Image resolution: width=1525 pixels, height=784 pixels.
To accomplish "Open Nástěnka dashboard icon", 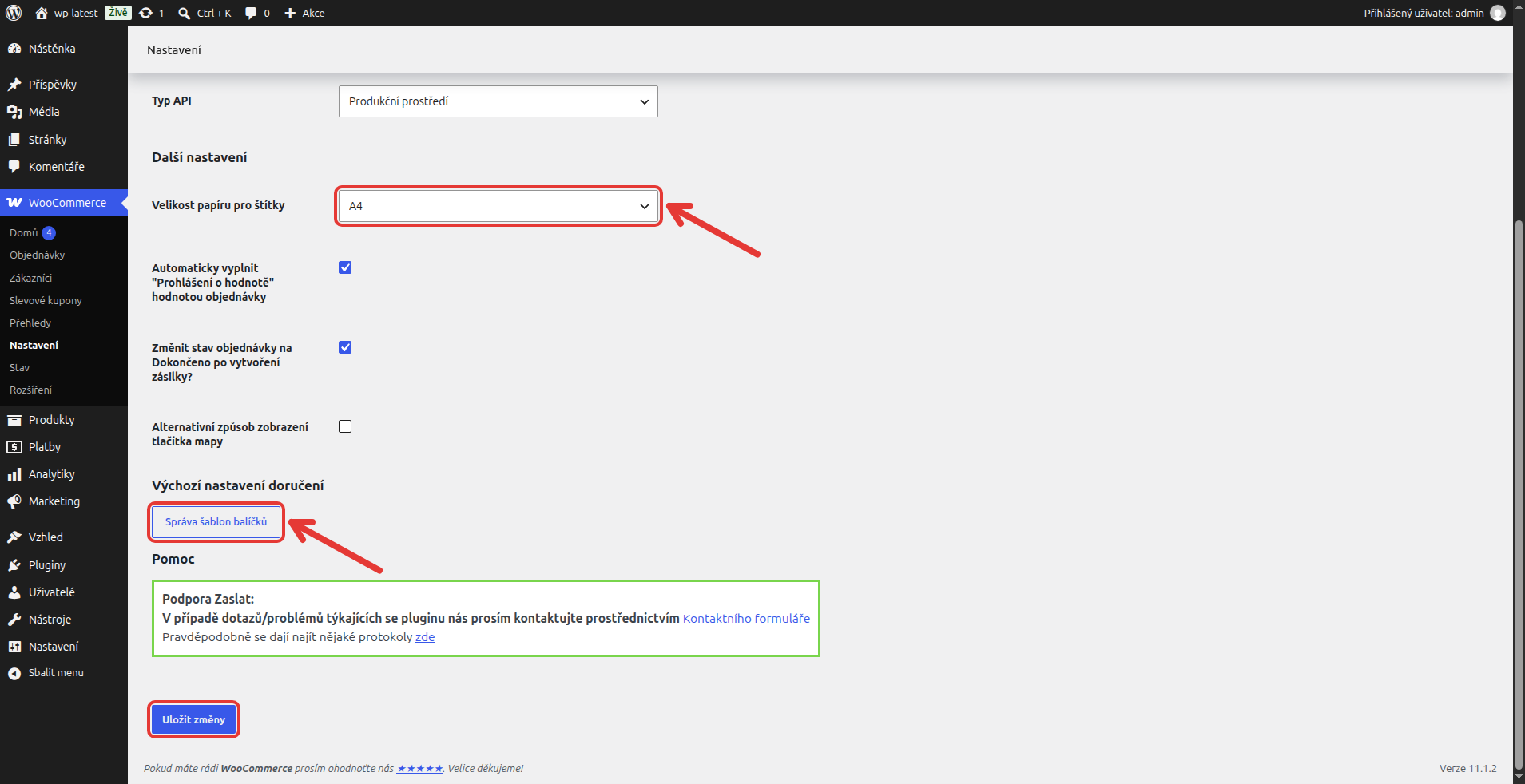I will [14, 49].
